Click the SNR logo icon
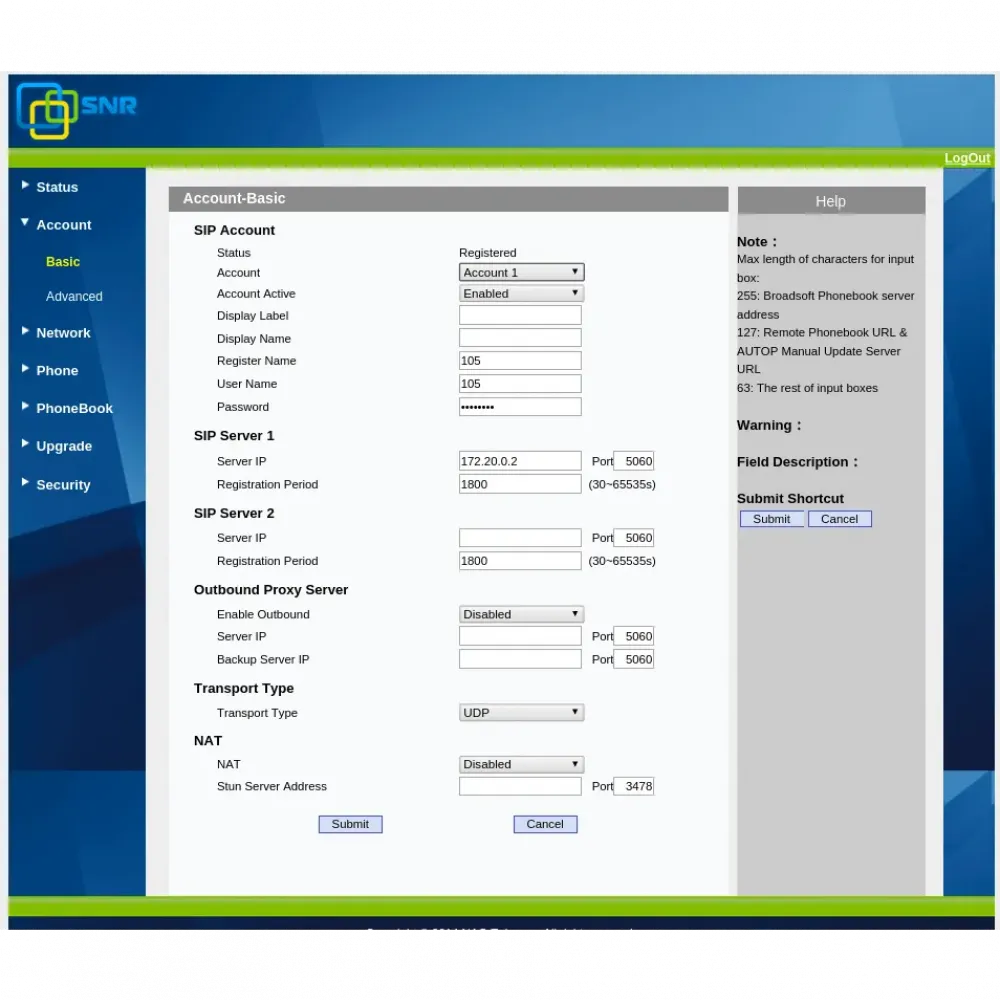 (x=47, y=111)
